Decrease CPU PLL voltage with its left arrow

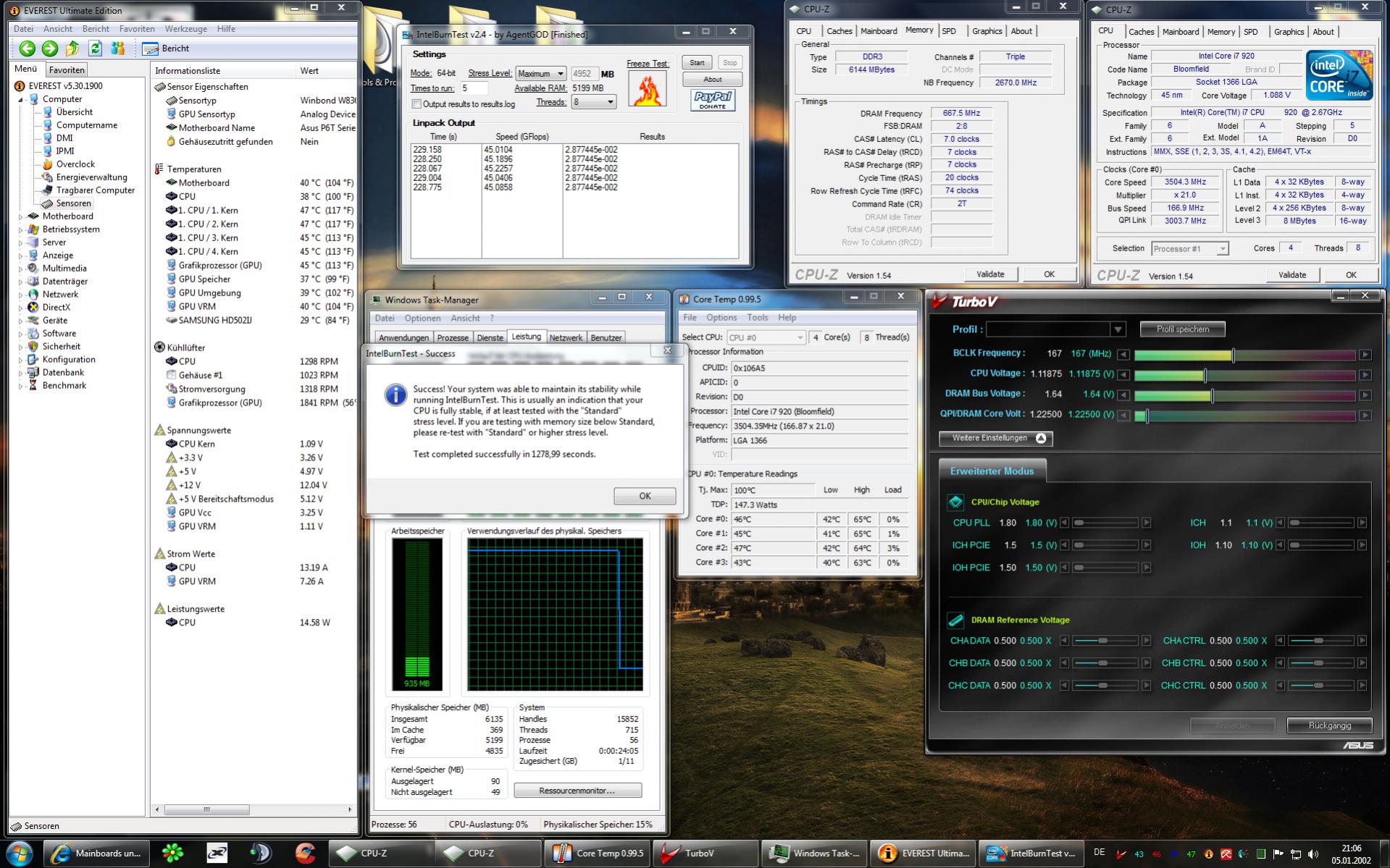tap(1064, 523)
